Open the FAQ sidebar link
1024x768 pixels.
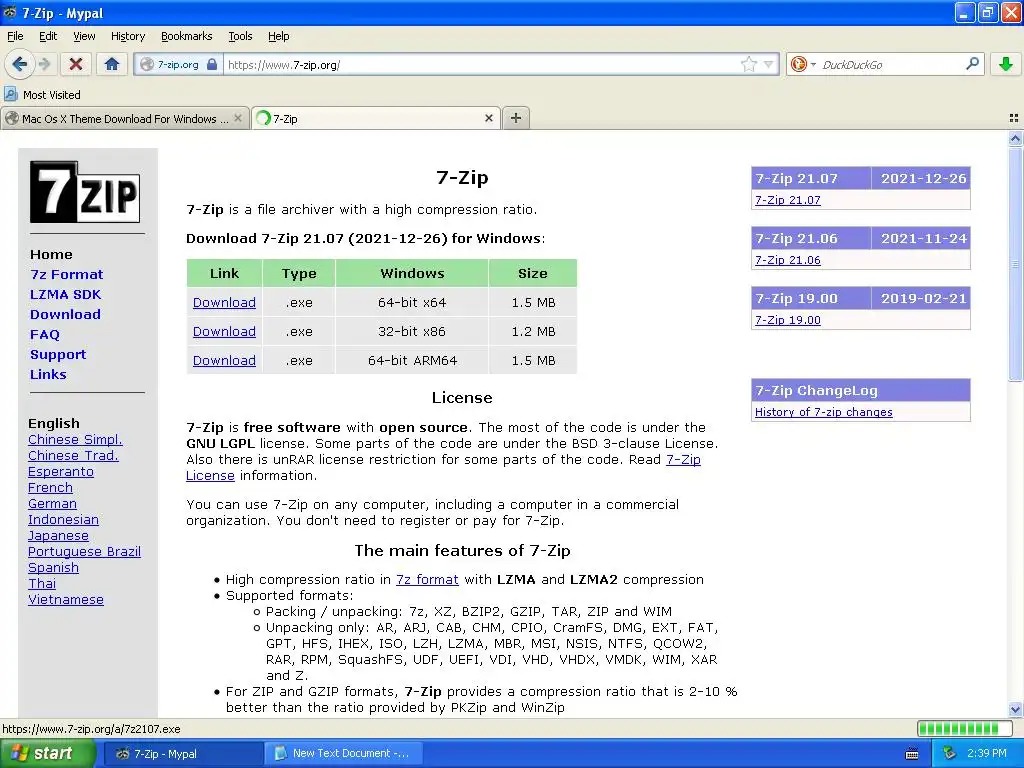tap(44, 334)
